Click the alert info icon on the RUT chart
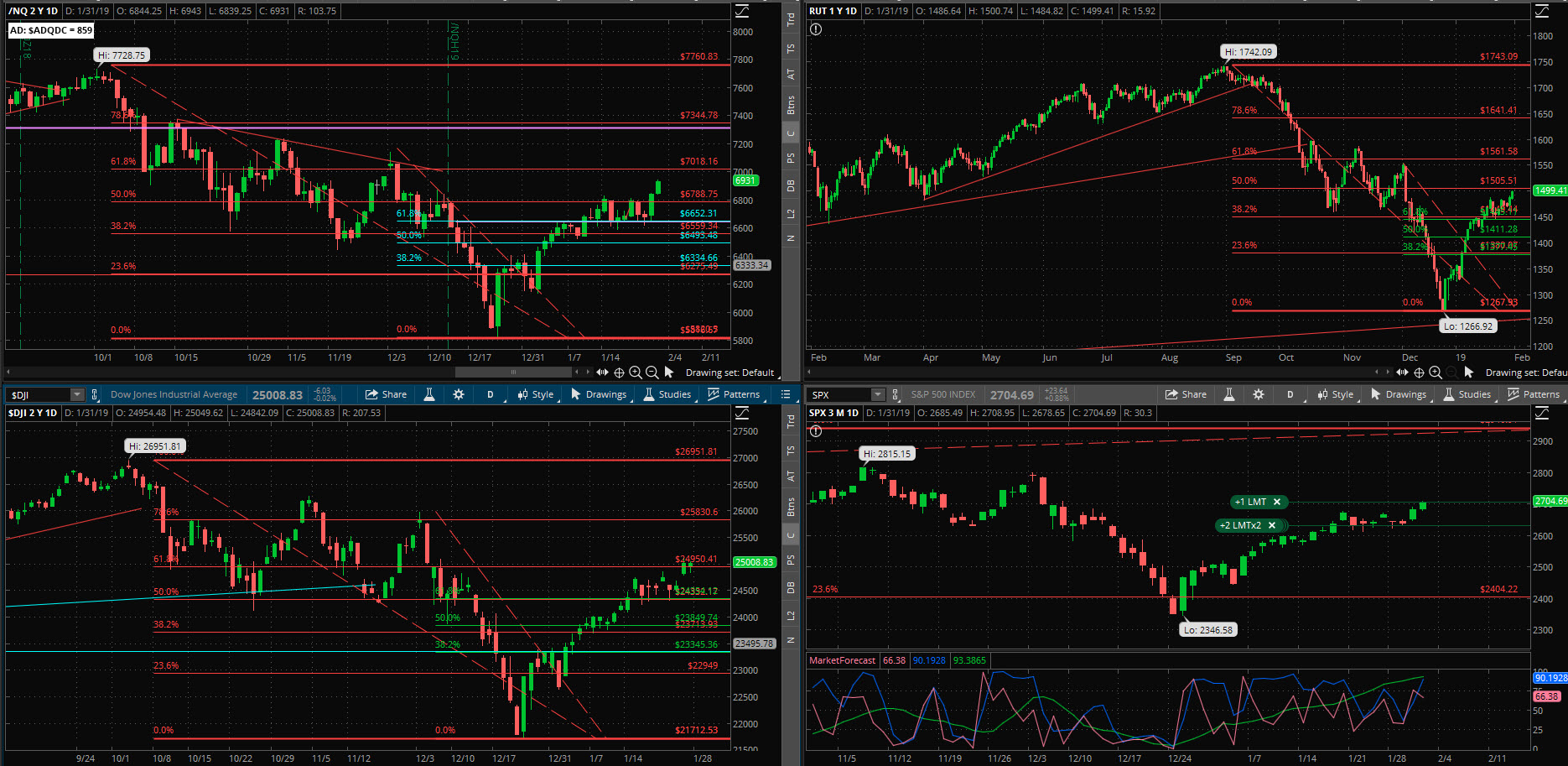 pyautogui.click(x=816, y=29)
